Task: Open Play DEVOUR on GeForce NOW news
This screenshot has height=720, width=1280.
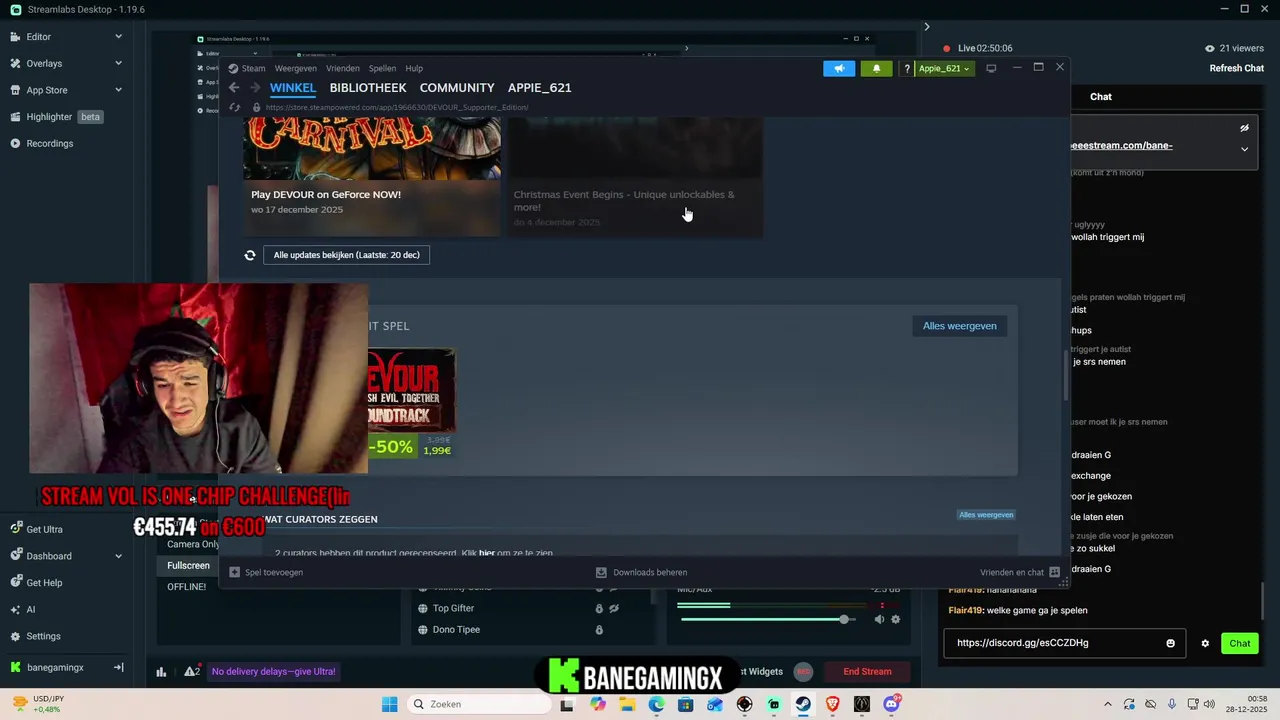Action: point(371,177)
